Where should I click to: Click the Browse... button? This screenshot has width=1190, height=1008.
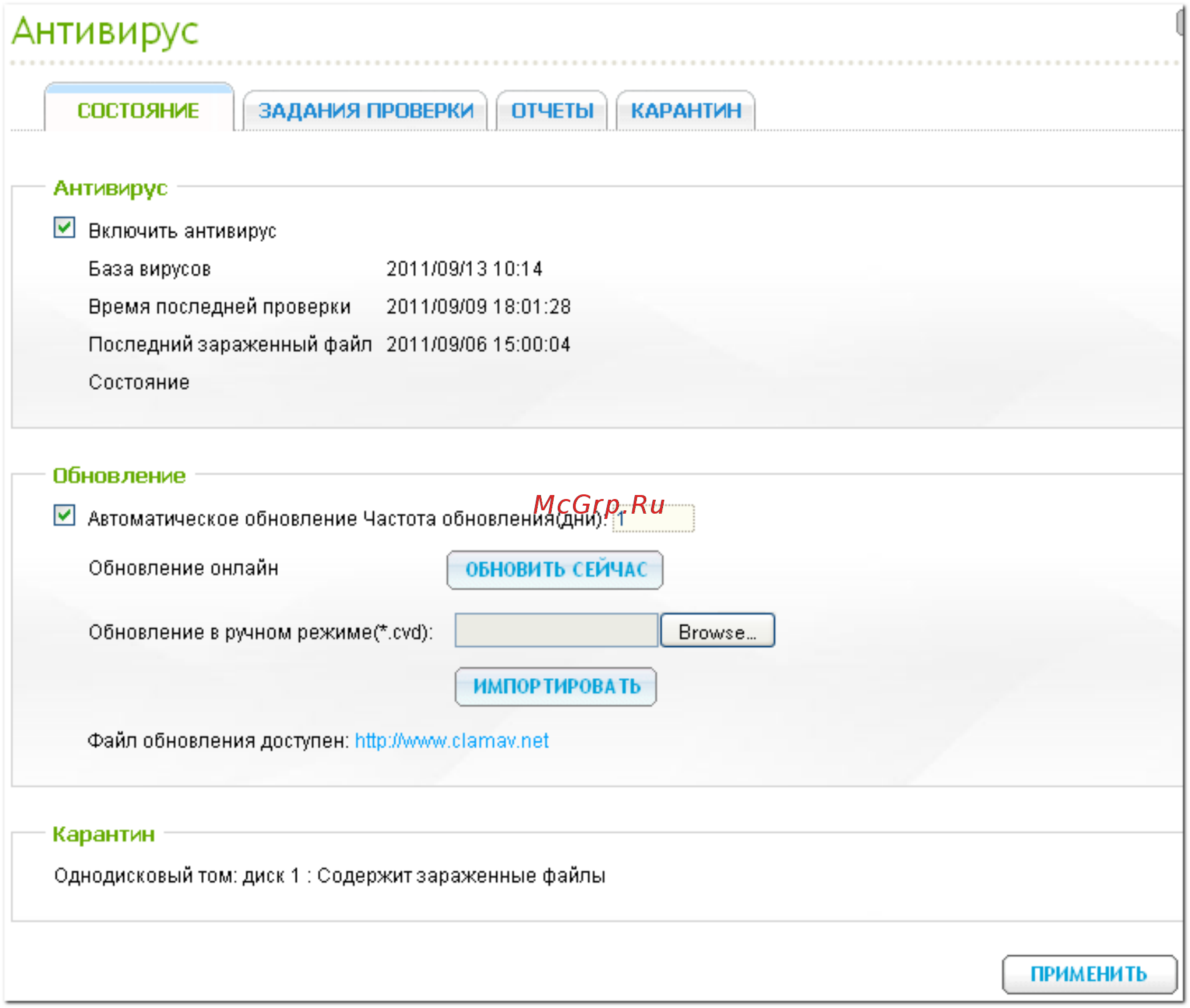click(x=718, y=630)
